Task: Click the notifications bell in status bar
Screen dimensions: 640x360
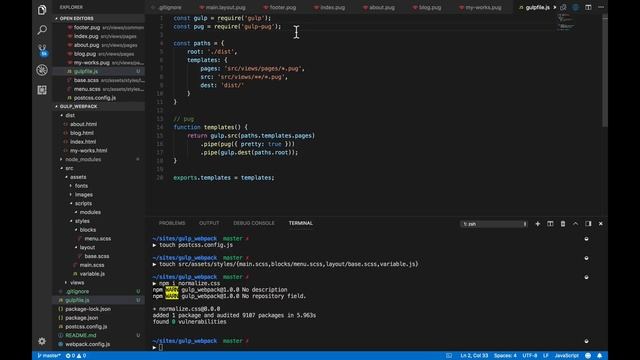Action: pyautogui.click(x=600, y=356)
